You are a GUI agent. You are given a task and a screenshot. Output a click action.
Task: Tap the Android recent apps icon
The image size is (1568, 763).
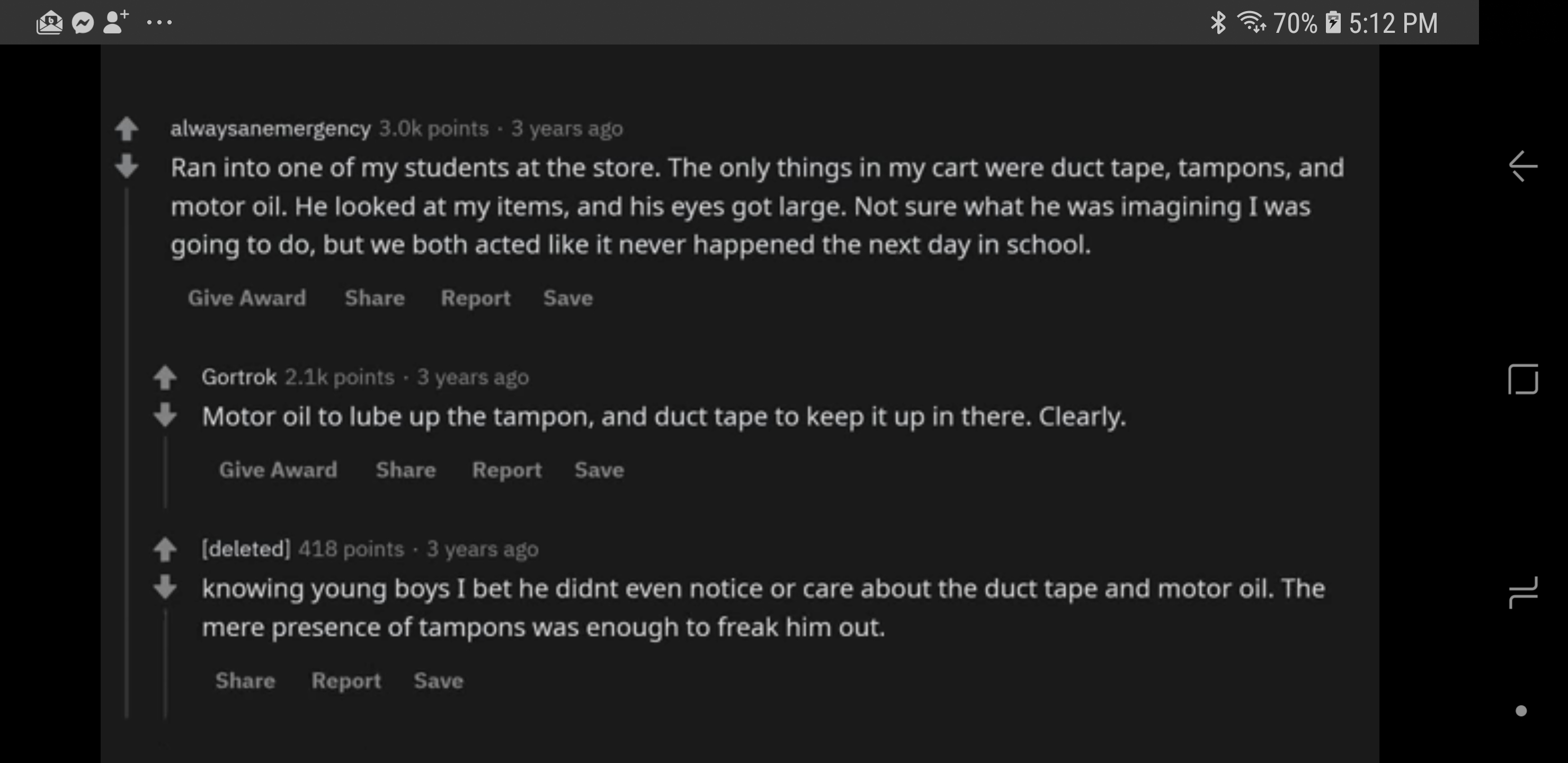coord(1523,592)
